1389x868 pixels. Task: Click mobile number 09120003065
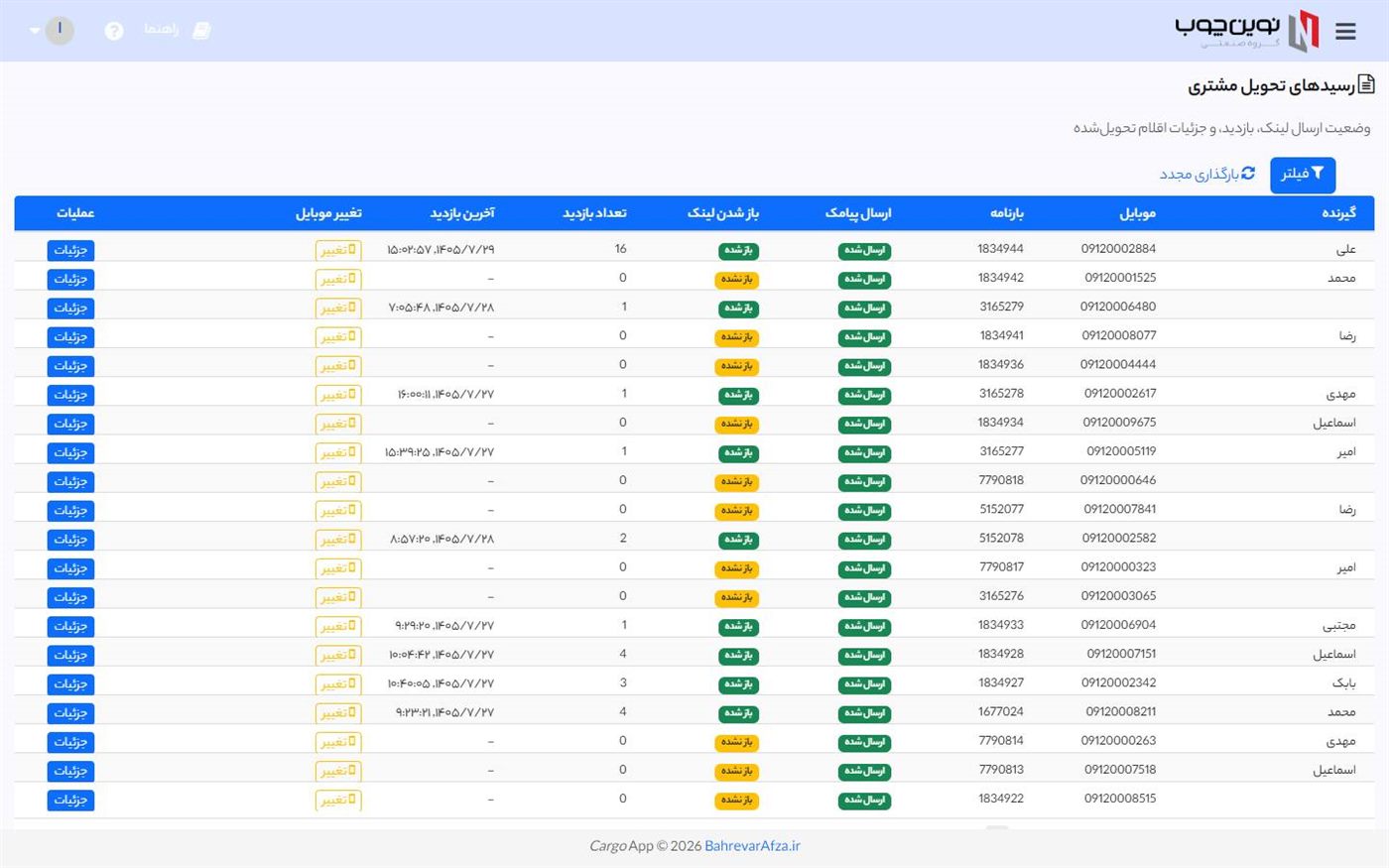tap(1118, 596)
